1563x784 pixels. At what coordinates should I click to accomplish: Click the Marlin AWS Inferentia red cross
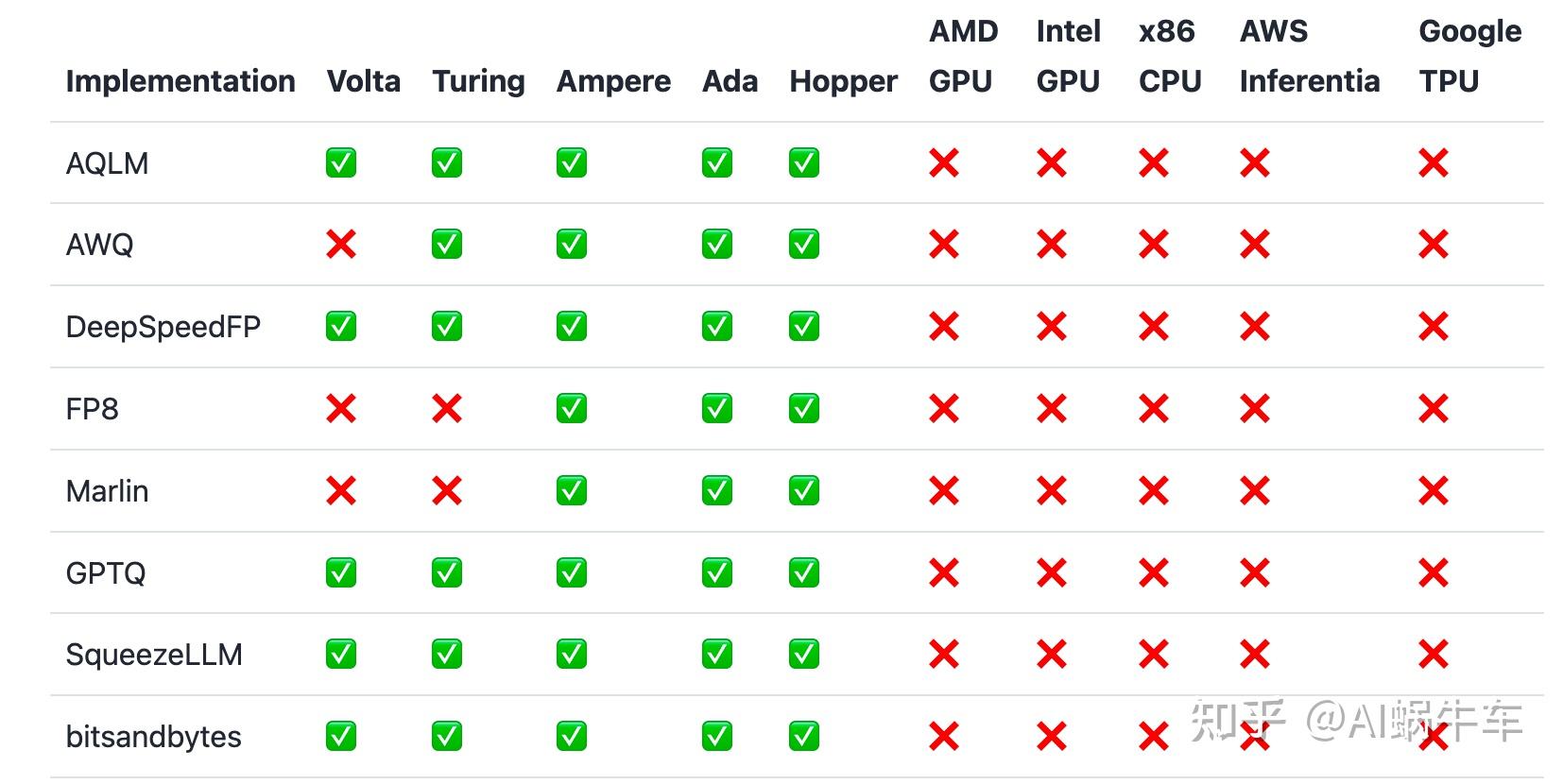1255,491
